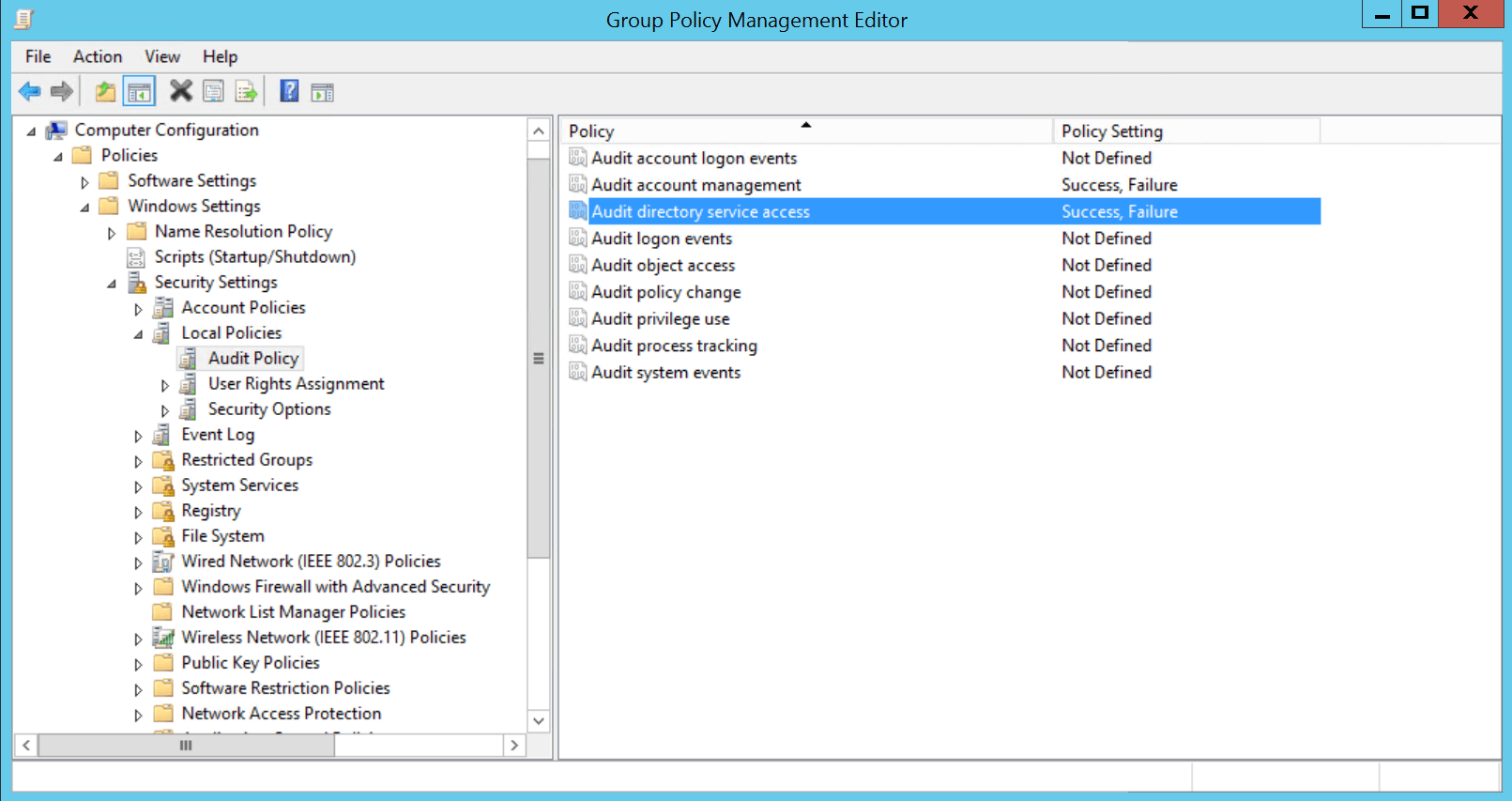Collapse the Windows Settings node
Image resolution: width=1512 pixels, height=801 pixels.
84,208
